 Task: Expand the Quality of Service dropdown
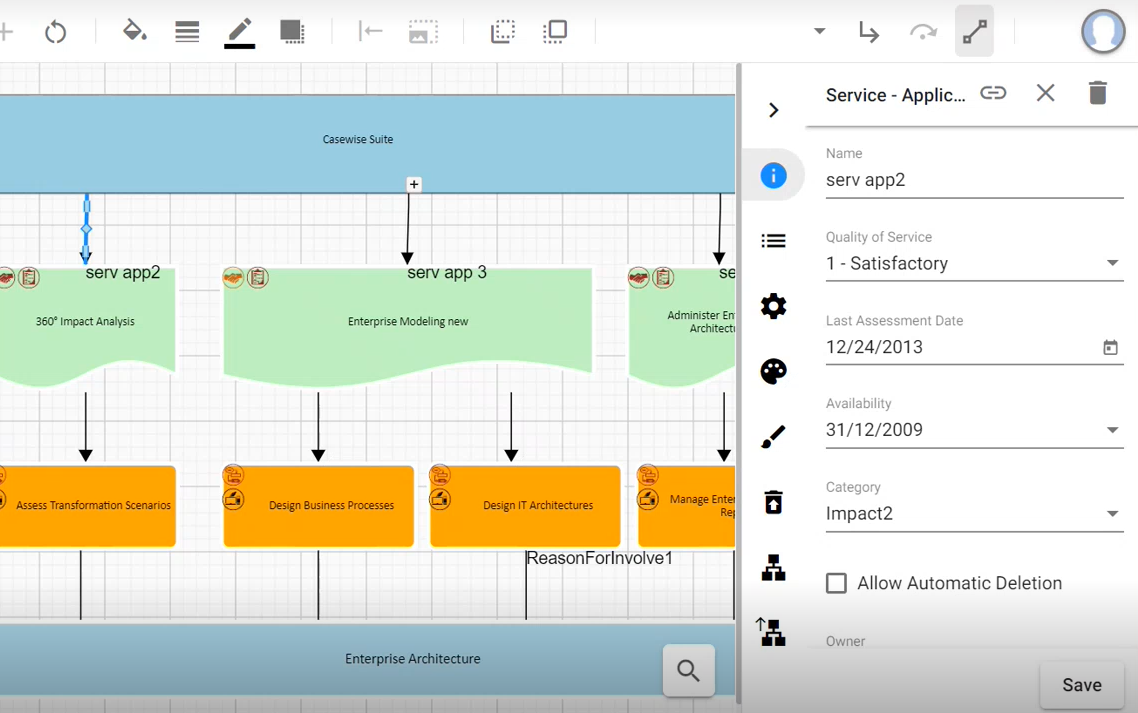[1112, 263]
